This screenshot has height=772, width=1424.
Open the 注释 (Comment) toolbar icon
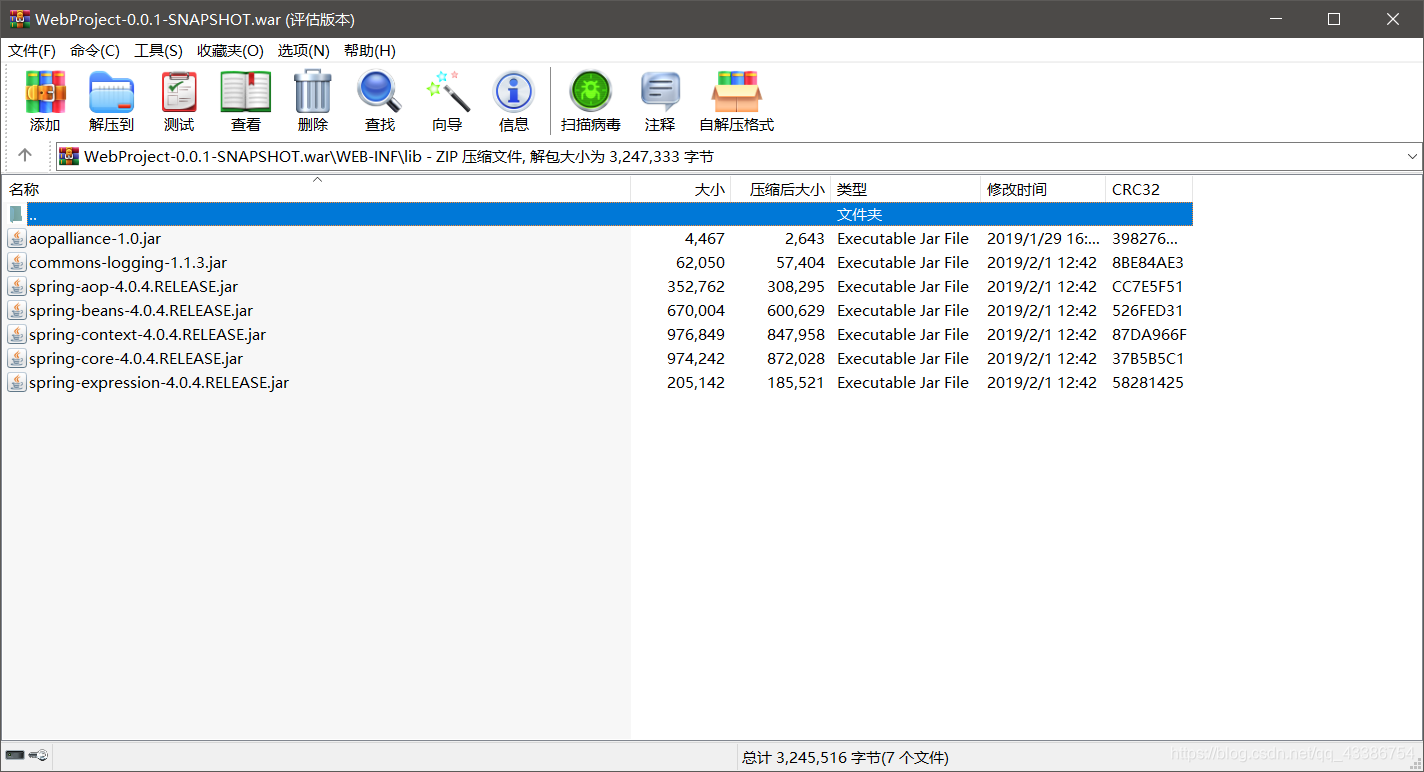tap(660, 92)
